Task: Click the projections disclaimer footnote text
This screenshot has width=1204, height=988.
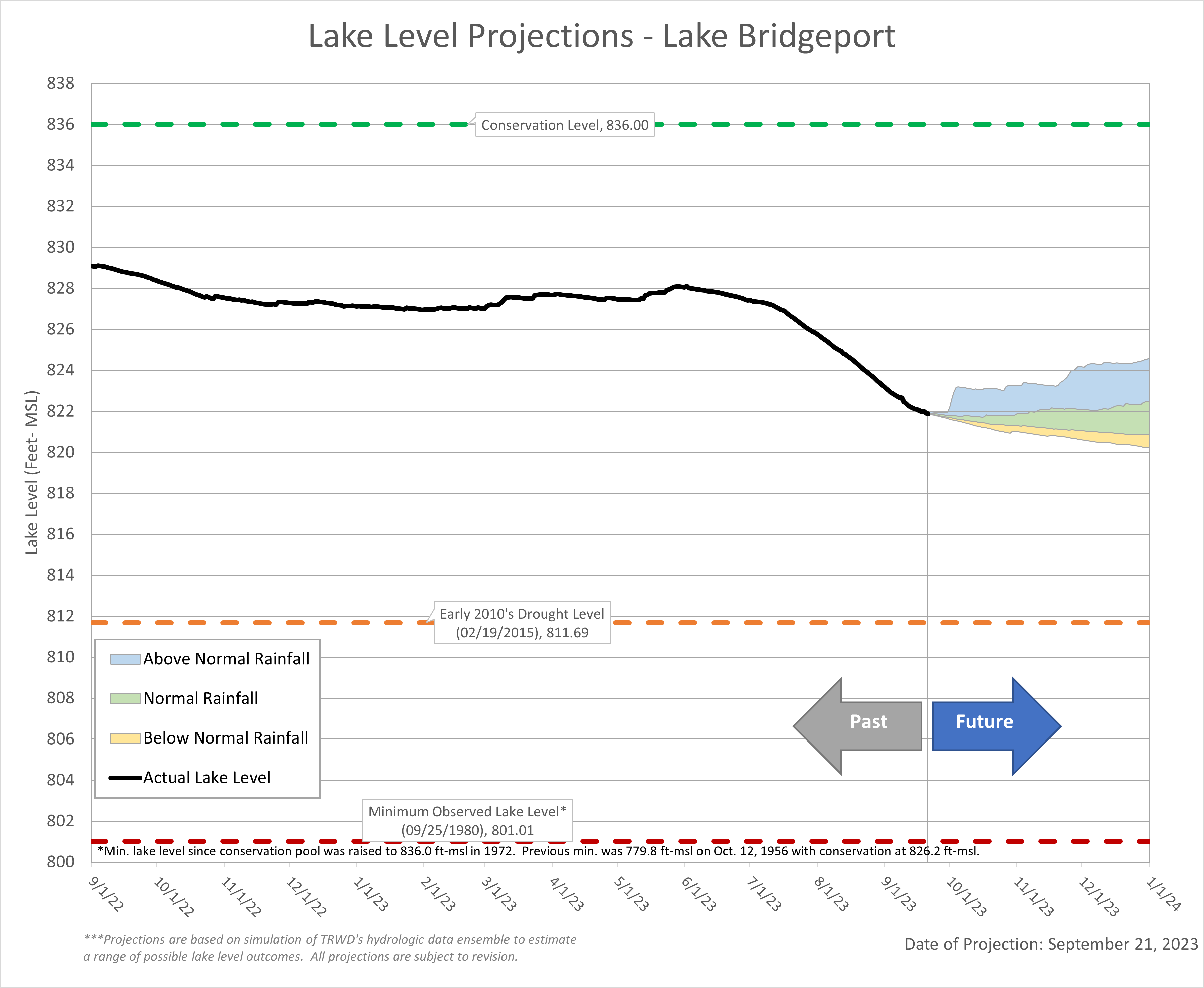Action: 330,948
